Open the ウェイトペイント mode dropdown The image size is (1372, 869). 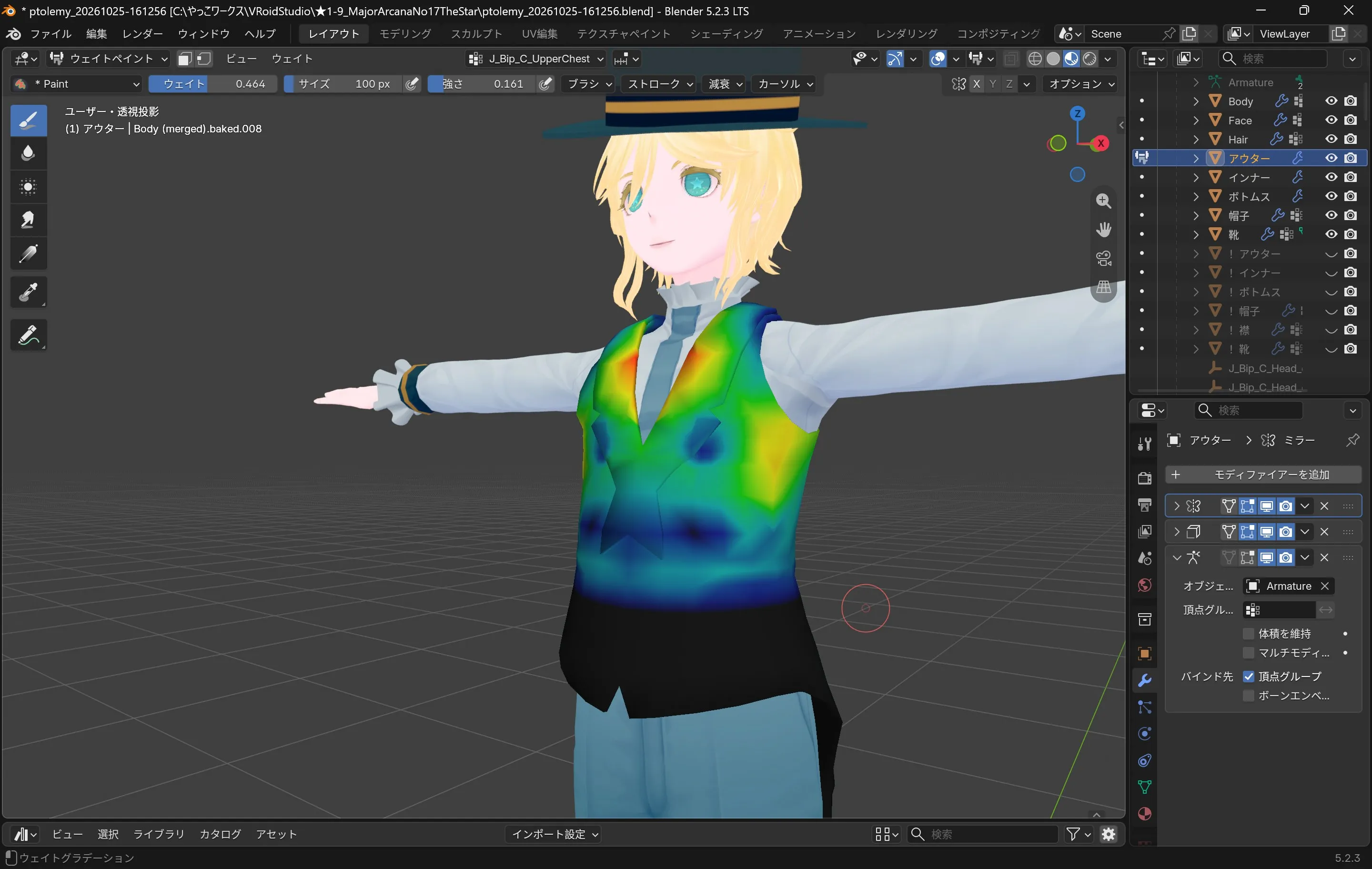108,59
